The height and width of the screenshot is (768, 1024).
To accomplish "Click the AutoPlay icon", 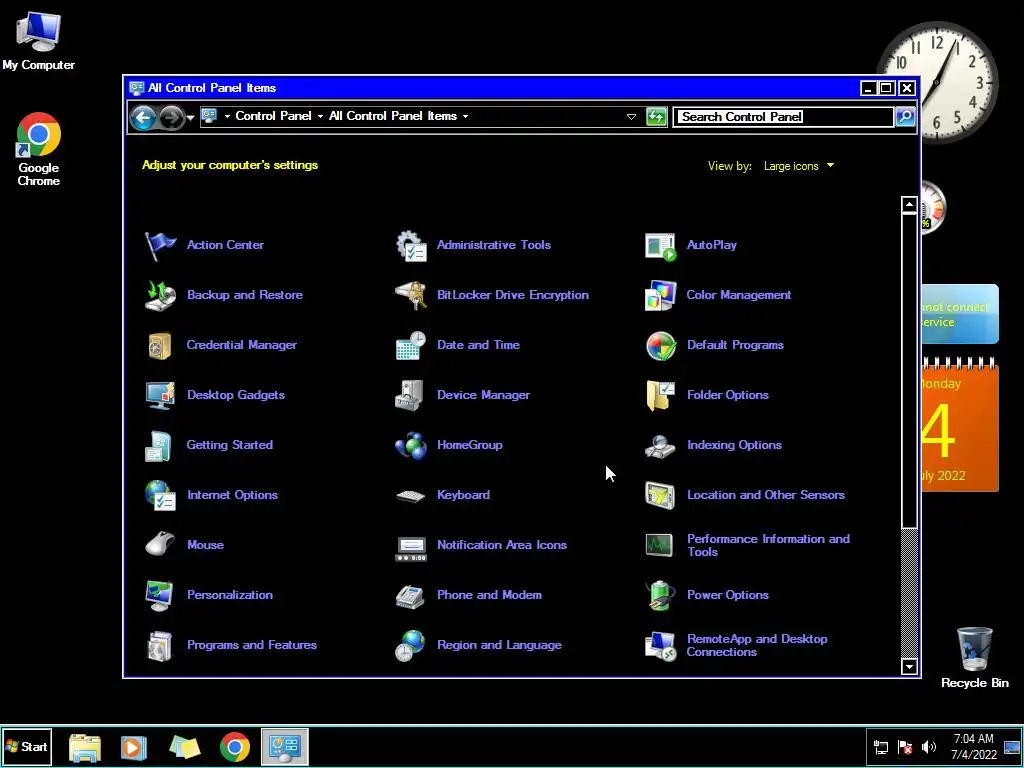I will coord(660,246).
